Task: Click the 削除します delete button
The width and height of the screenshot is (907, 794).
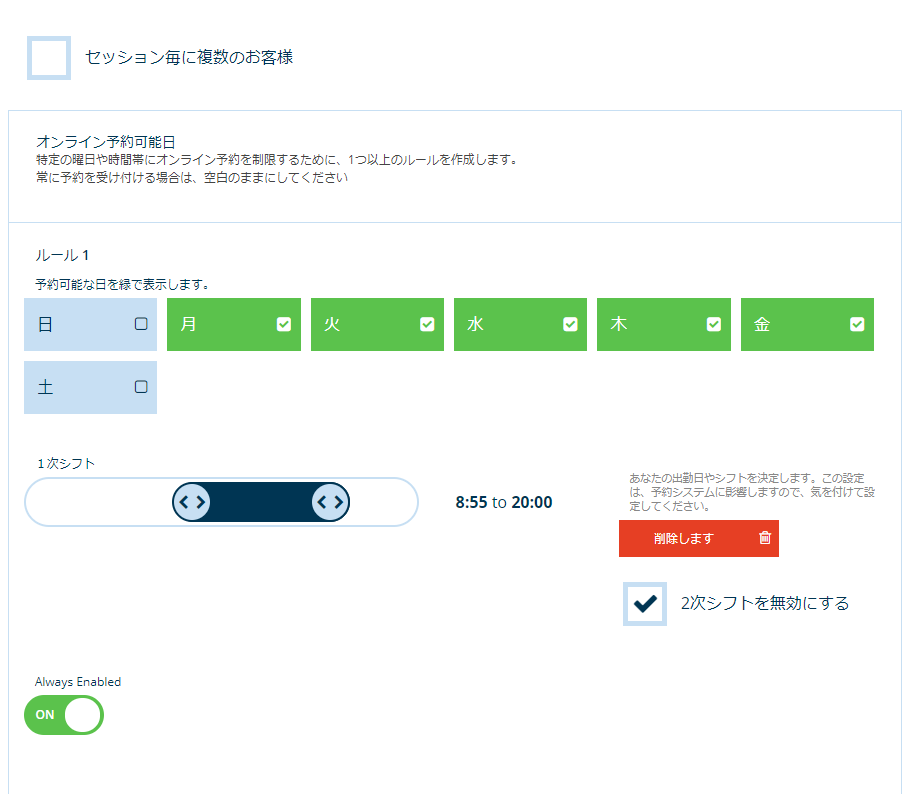Action: click(x=699, y=538)
